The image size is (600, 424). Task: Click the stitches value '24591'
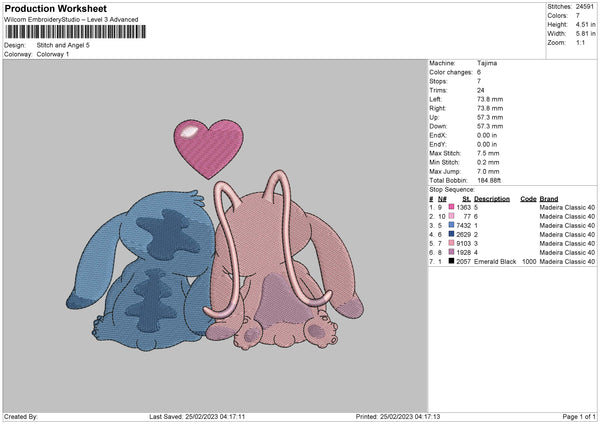click(x=585, y=7)
